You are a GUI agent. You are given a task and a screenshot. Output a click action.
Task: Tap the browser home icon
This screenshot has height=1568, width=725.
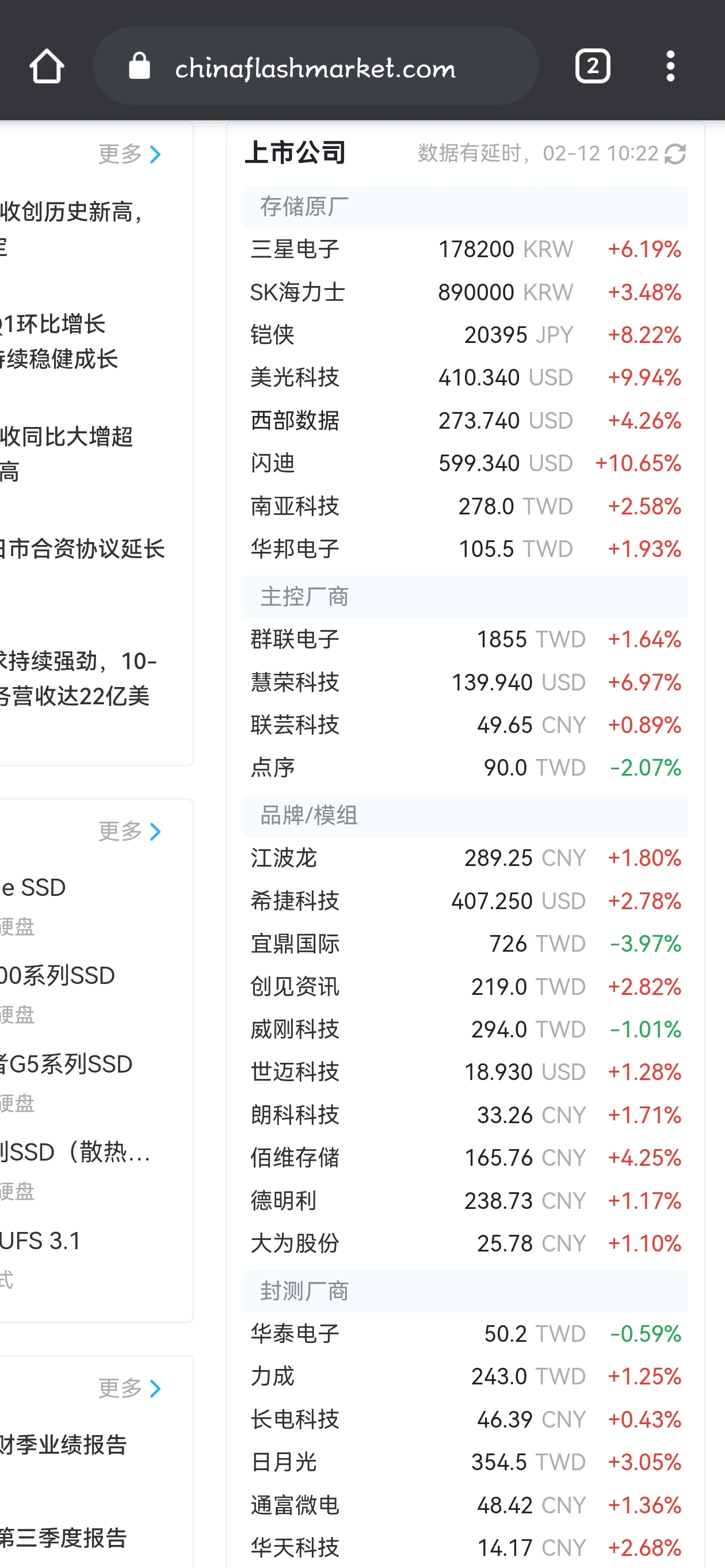coord(47,66)
